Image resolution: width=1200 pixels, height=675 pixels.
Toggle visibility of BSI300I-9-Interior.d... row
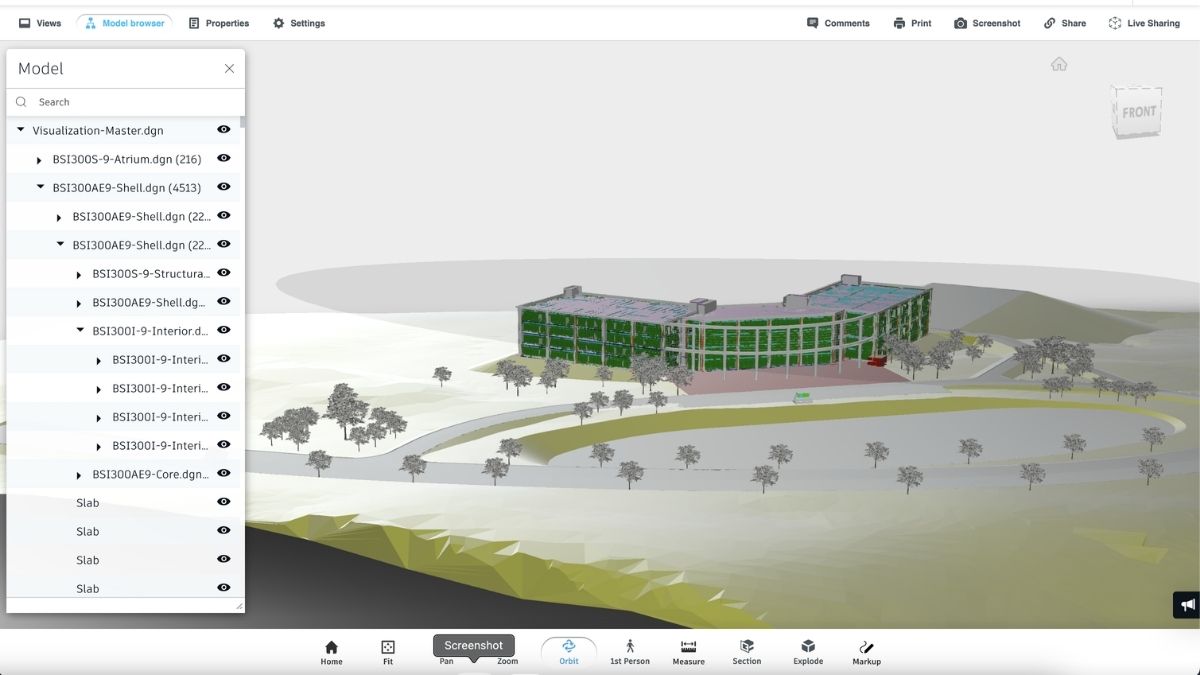[224, 329]
